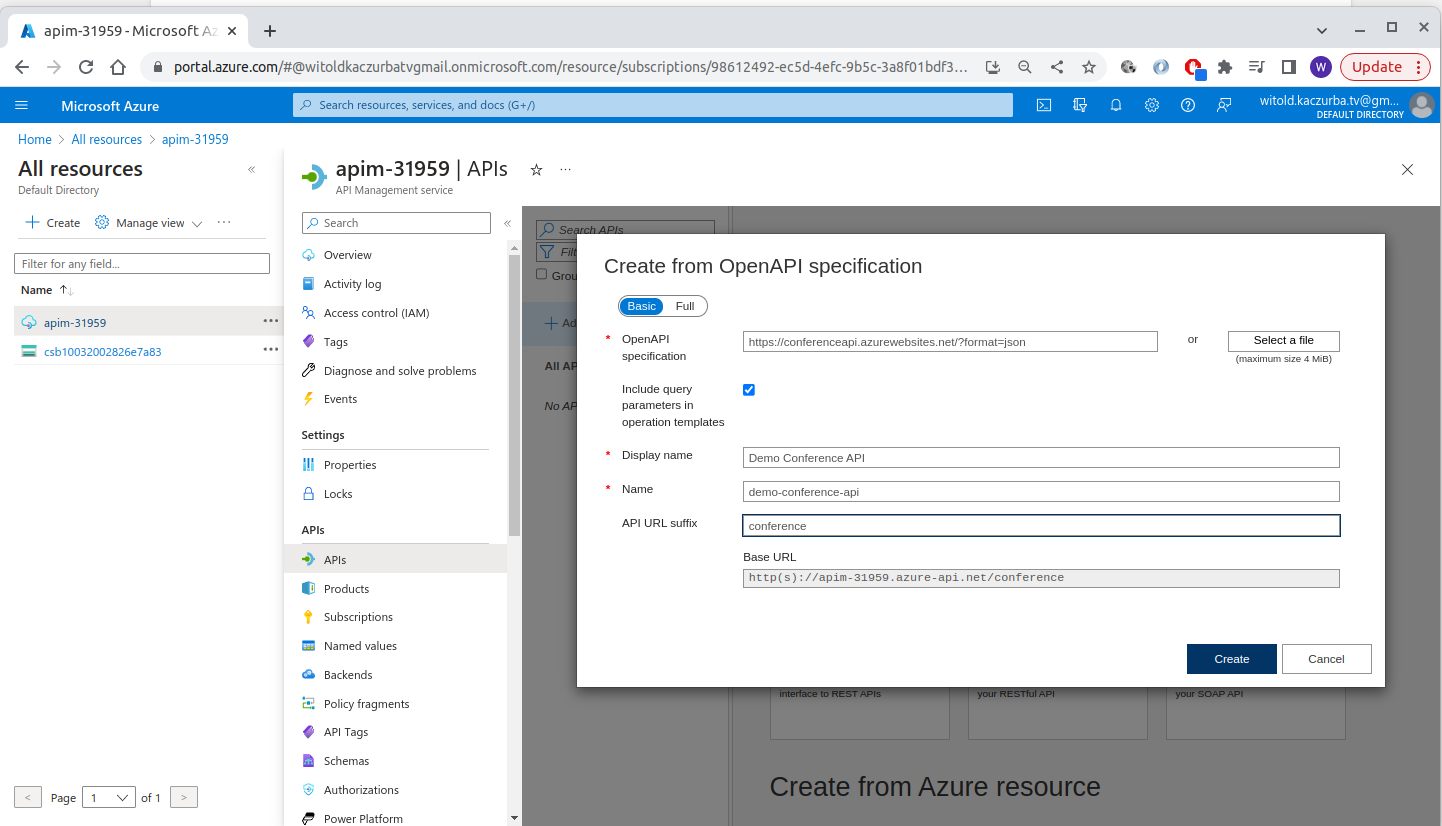Screen dimensions: 1442x826
Task: Collapse the All resources panel
Action: [x=252, y=170]
